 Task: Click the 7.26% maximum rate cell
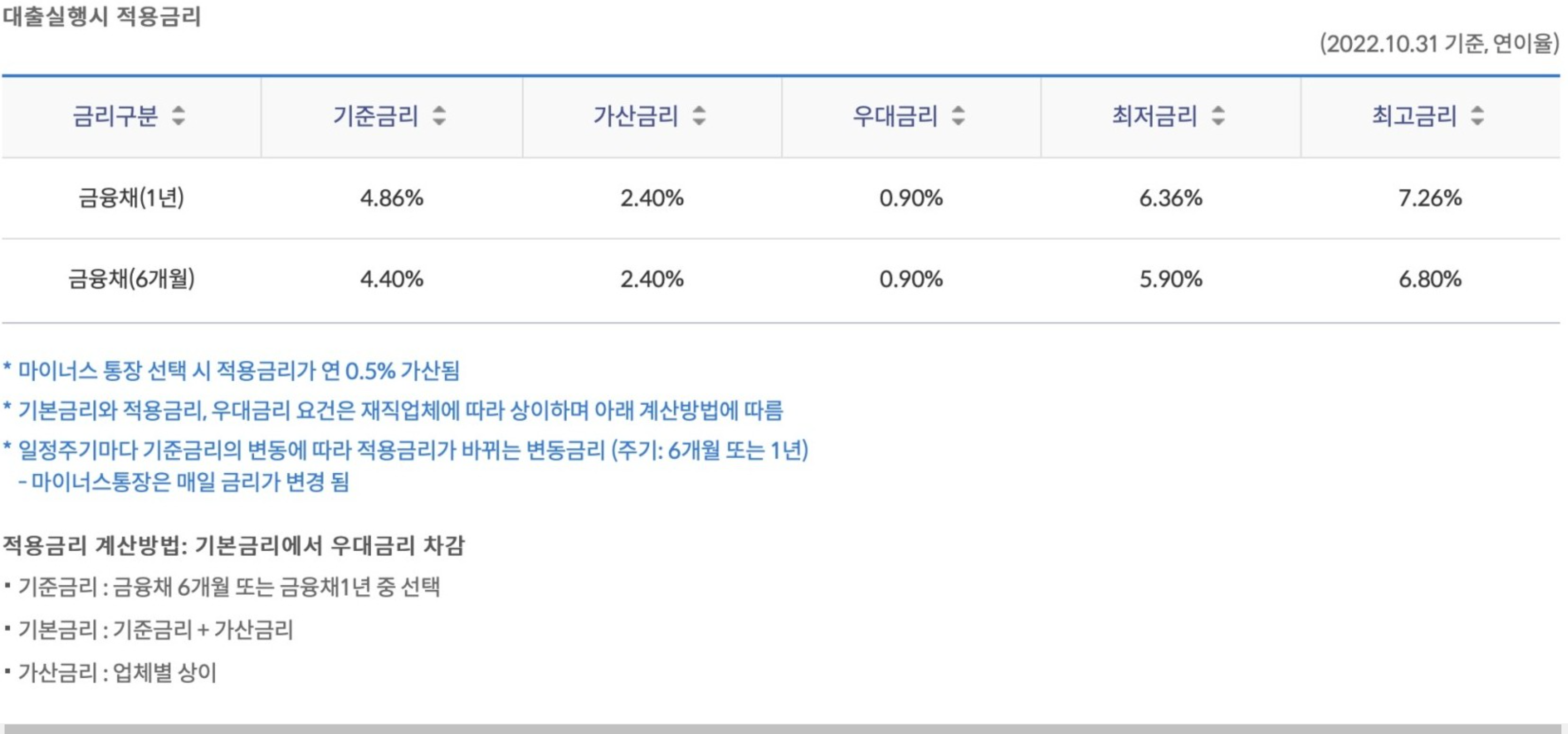1430,198
